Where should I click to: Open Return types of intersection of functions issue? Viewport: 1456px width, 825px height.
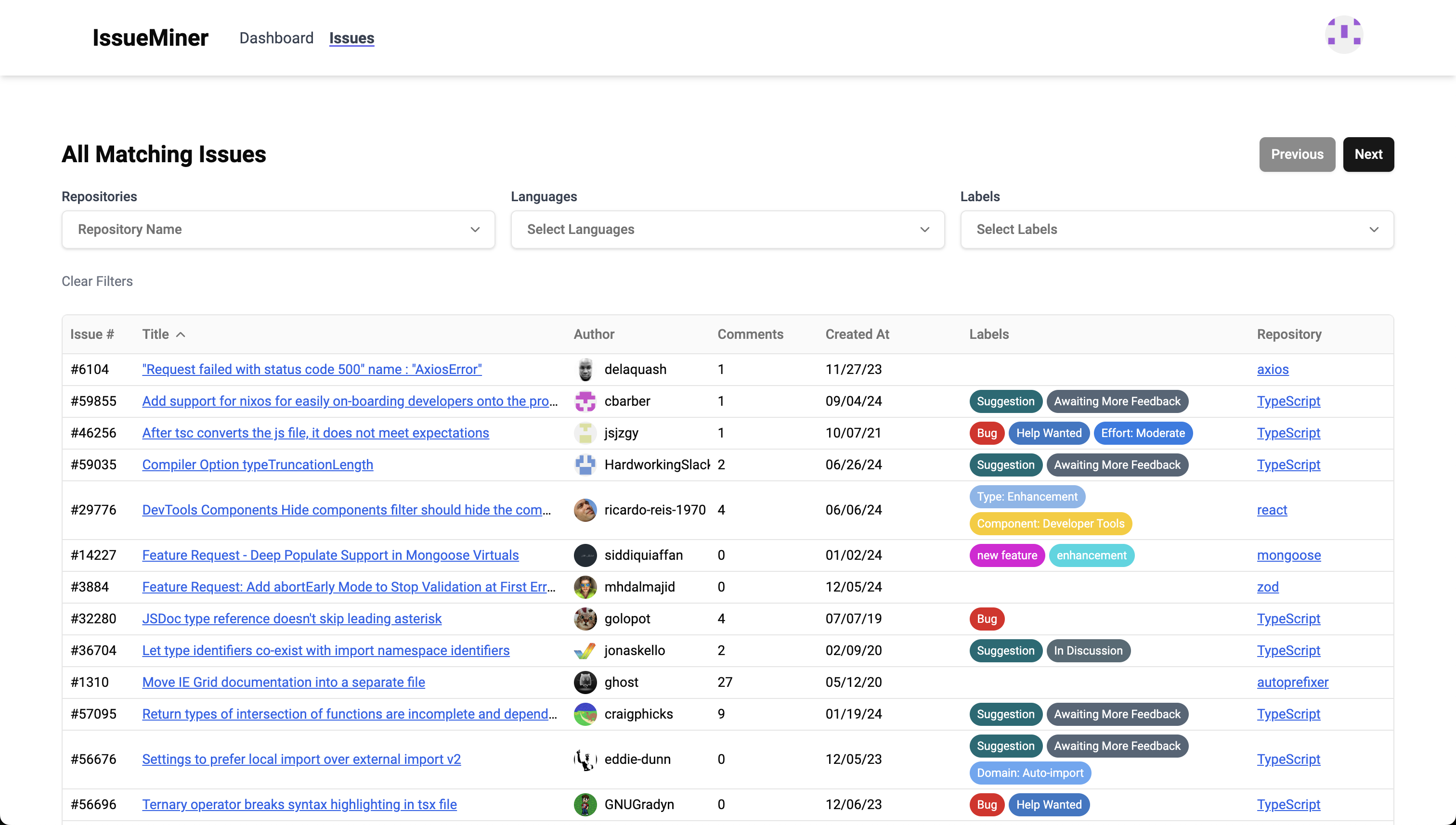[349, 714]
